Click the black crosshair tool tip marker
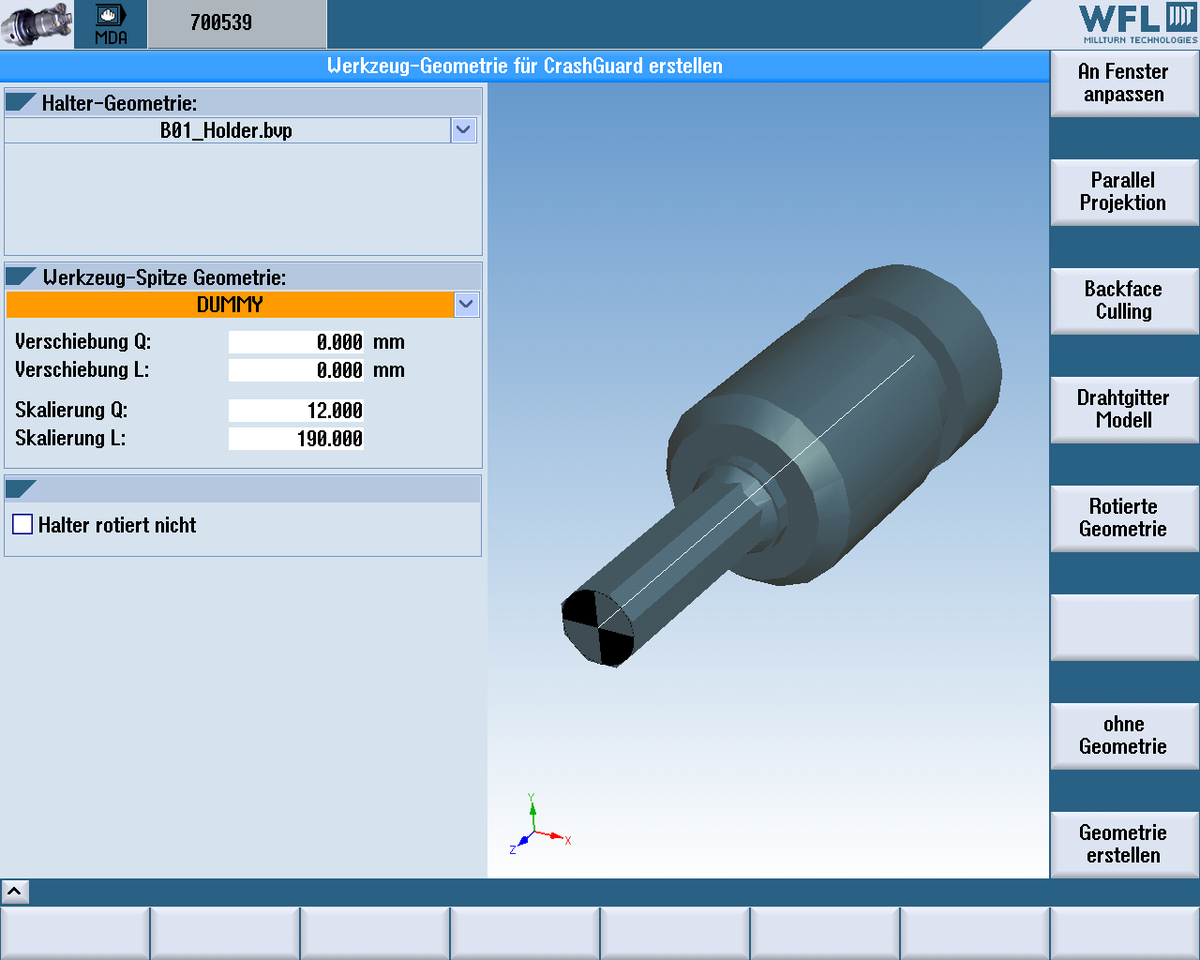Screen dimensions: 1200x960 pyautogui.click(x=598, y=627)
